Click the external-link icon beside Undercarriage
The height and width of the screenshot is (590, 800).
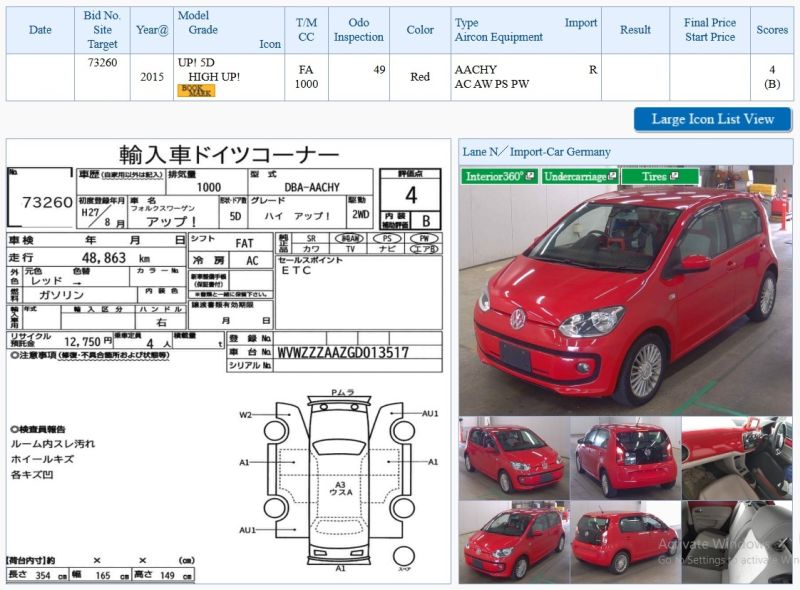(x=612, y=176)
